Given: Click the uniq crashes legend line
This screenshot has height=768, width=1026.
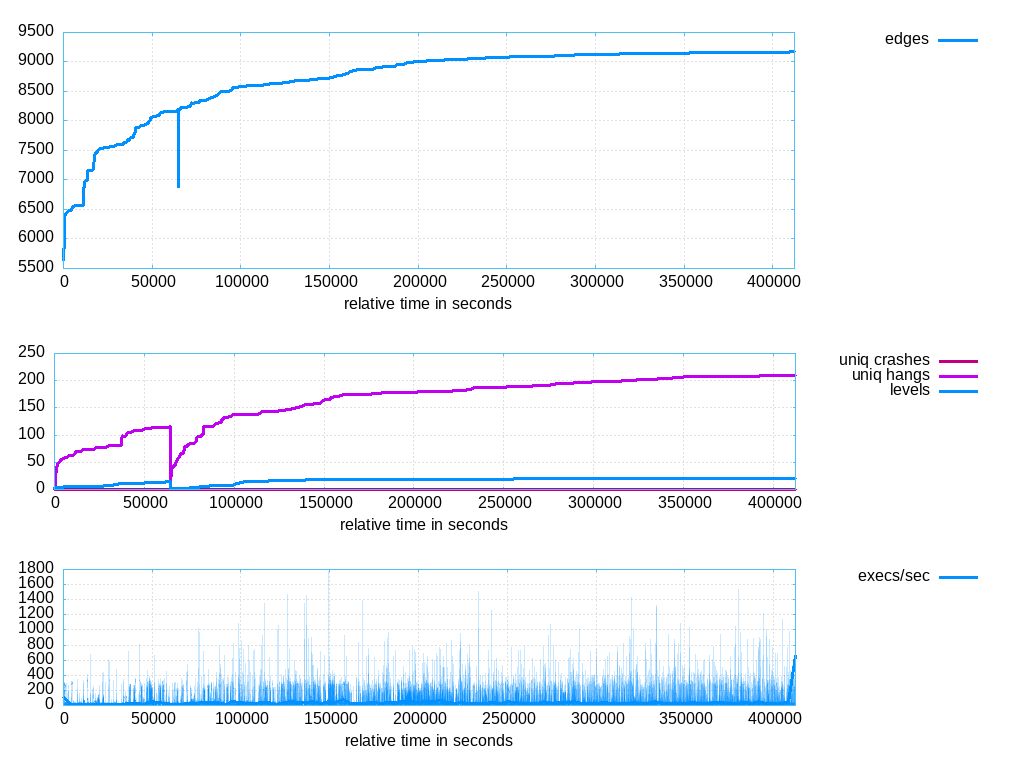Looking at the screenshot, I should point(958,361).
